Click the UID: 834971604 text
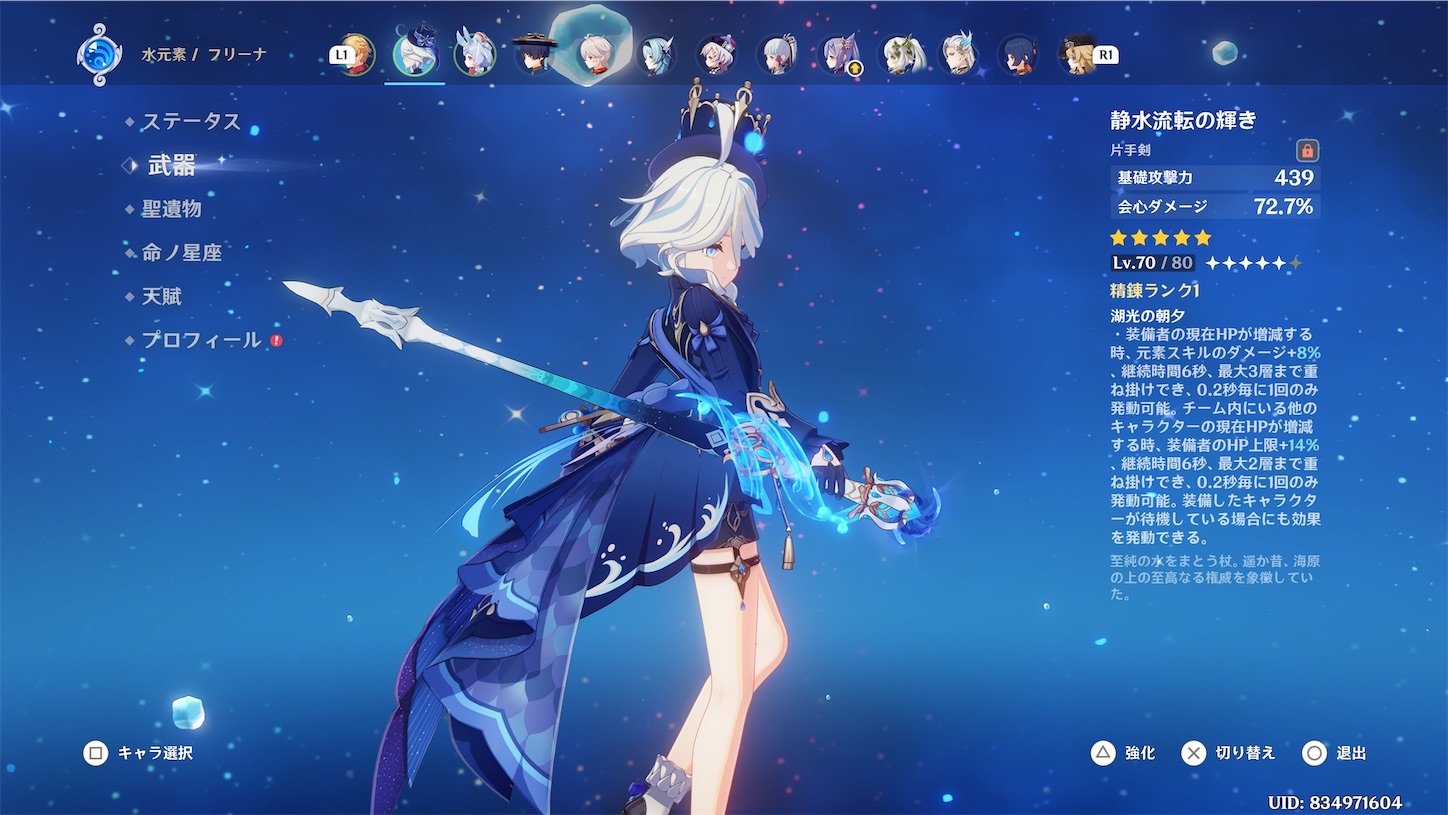Image resolution: width=1448 pixels, height=815 pixels. point(1335,802)
